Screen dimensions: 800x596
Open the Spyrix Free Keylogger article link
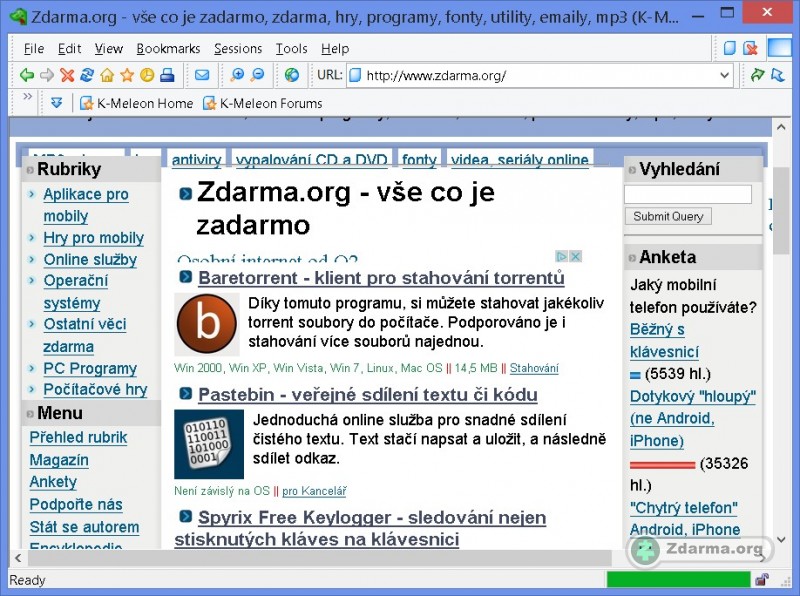[x=360, y=528]
